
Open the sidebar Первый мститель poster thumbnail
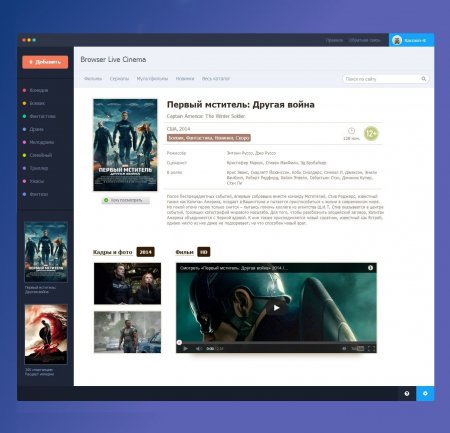point(46,252)
